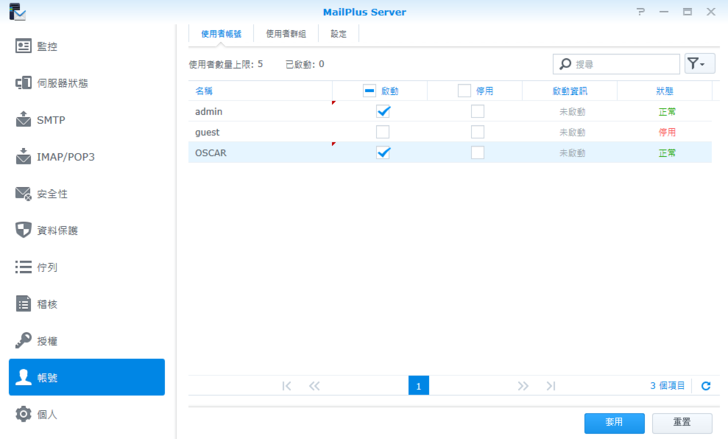728x439 pixels.
Task: Toggle the 啟動 column header checkbox
Action: 369,90
